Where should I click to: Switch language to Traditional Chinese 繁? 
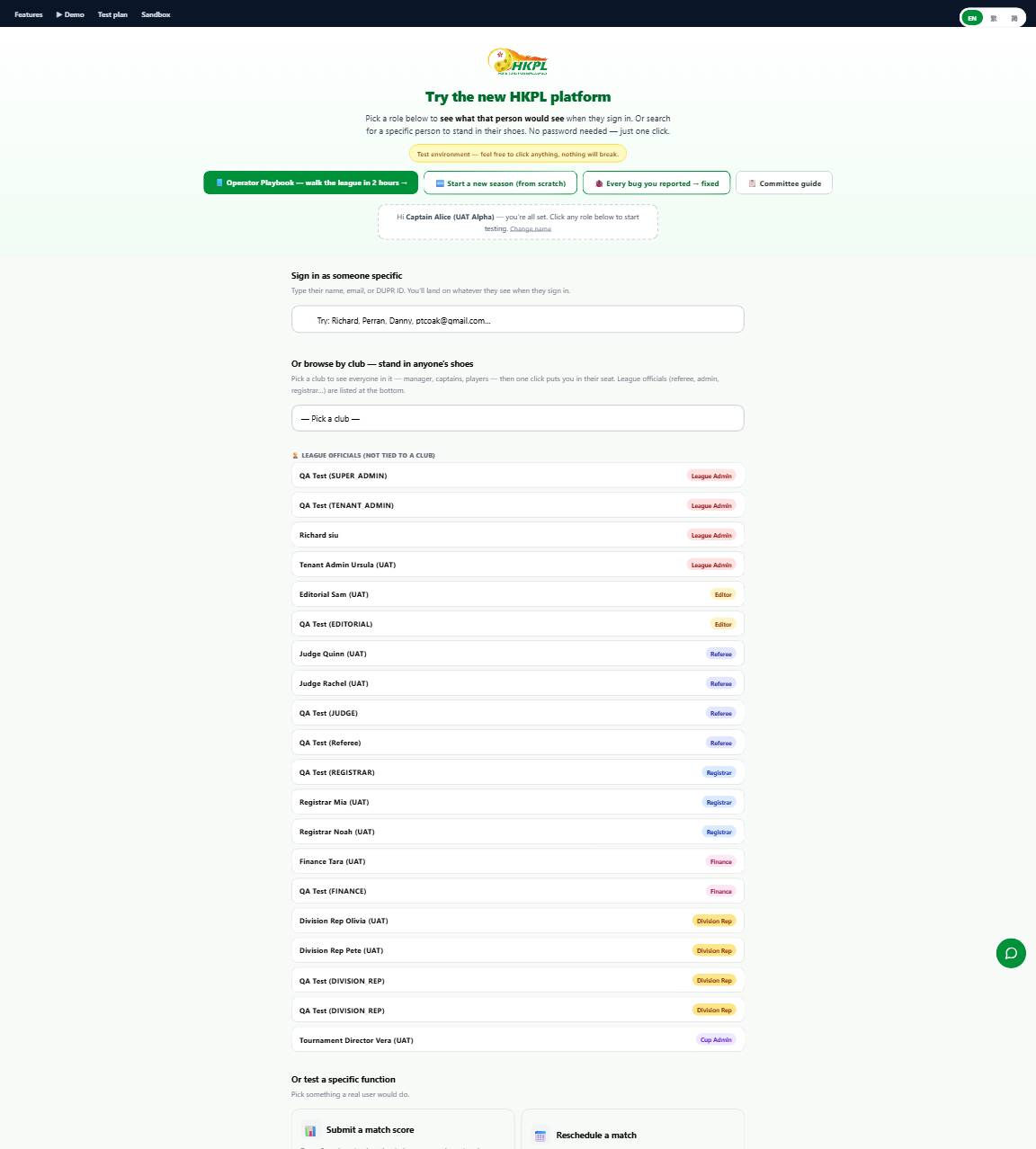click(994, 18)
